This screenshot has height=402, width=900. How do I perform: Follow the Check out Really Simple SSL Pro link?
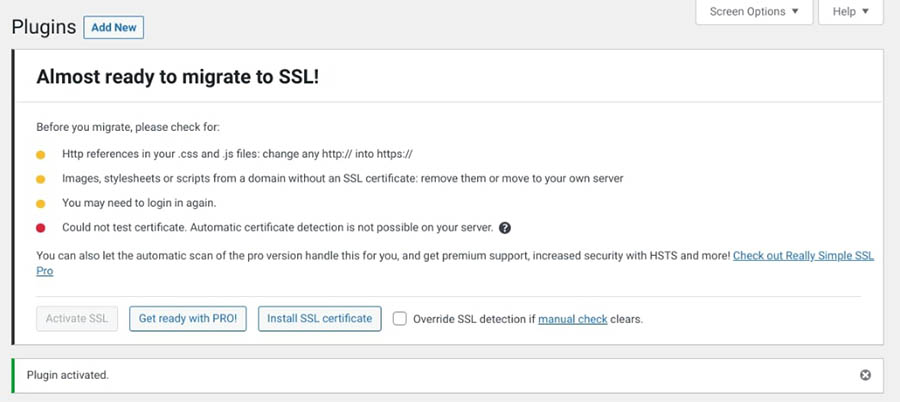[803, 256]
